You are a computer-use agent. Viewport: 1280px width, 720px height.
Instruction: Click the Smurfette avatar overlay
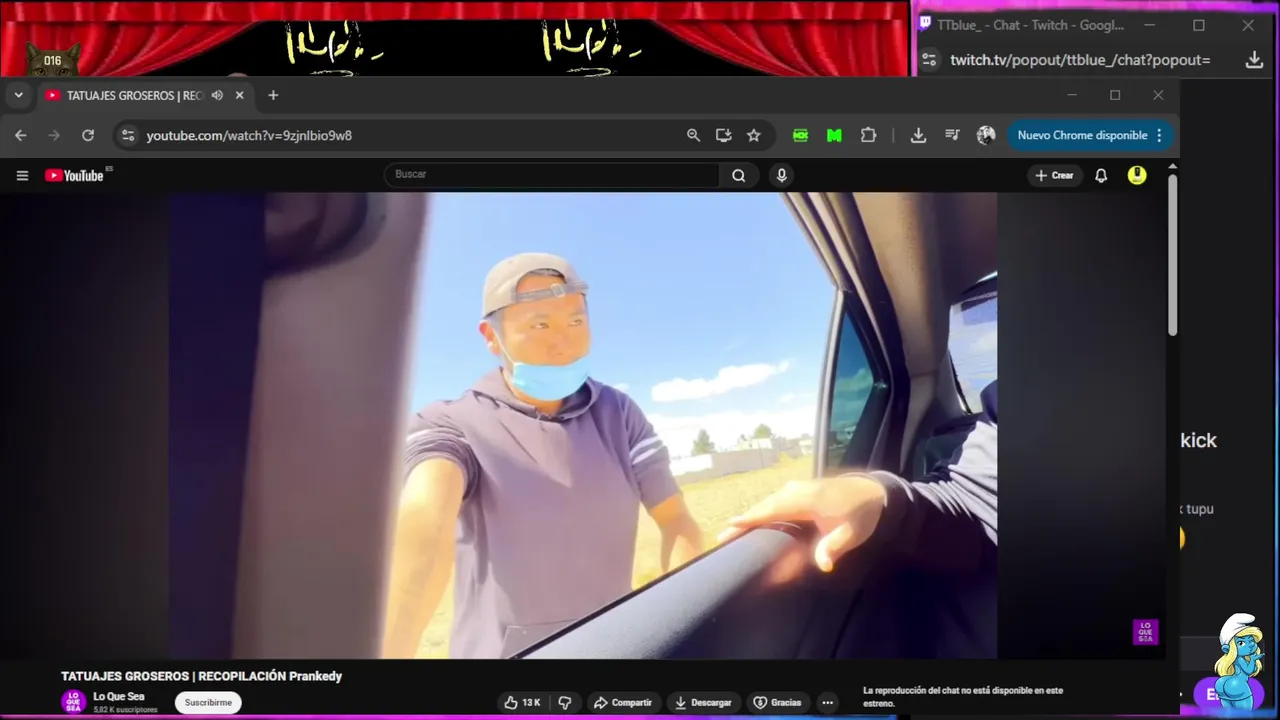[1238, 662]
